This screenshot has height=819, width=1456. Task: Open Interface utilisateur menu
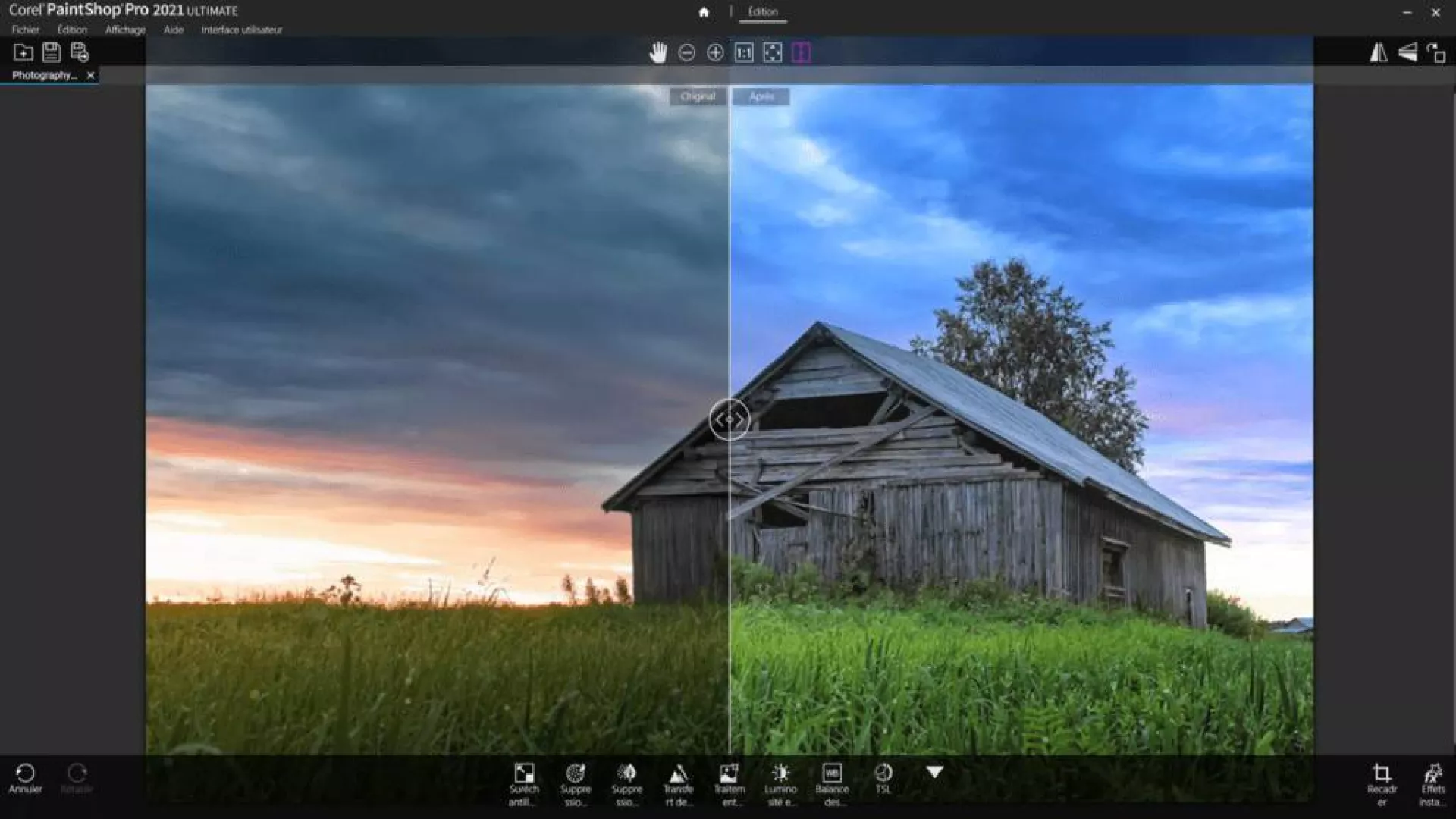241,30
